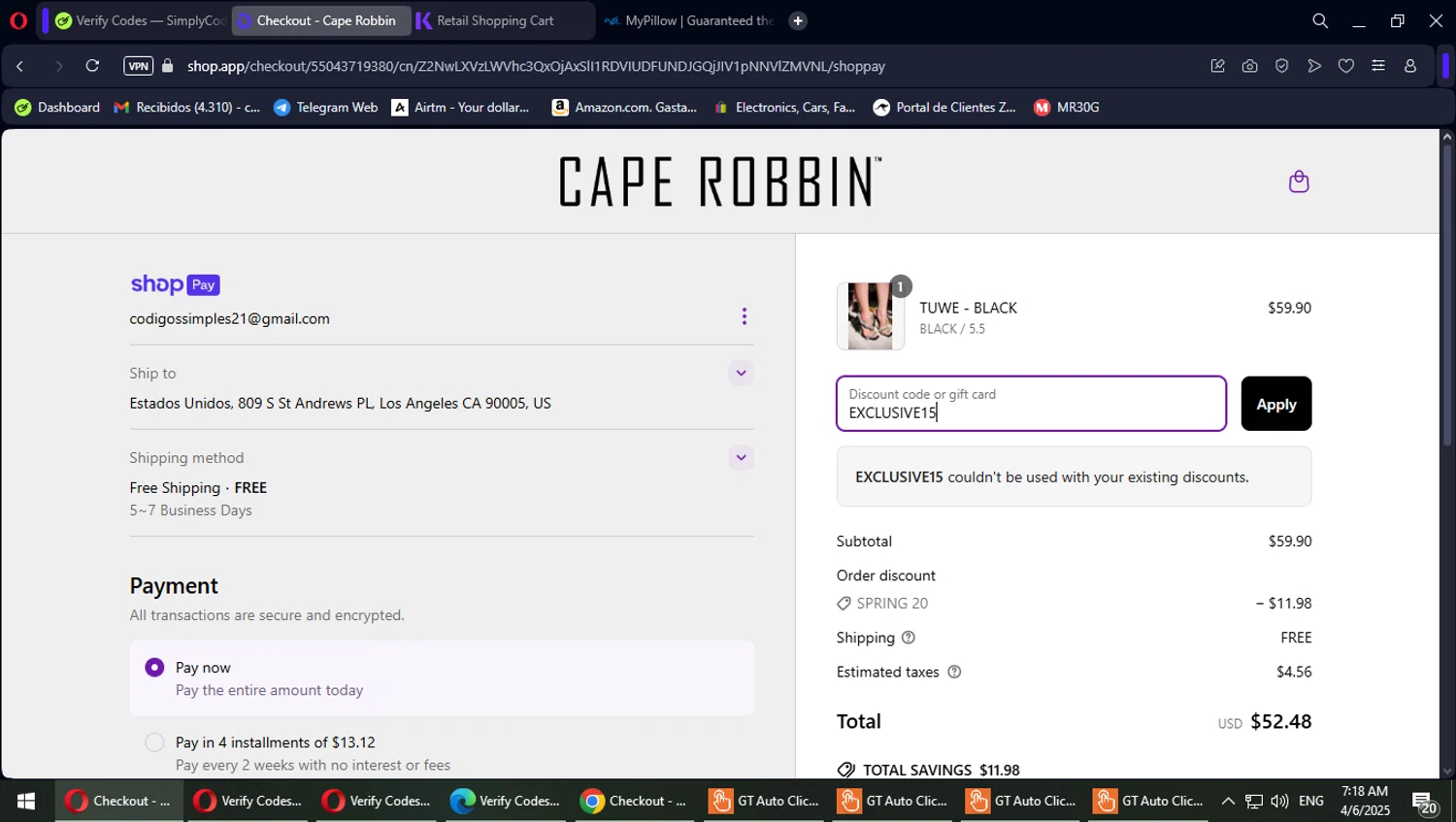Open Edge Verify Codes taskbar window
1456x822 pixels.
pyautogui.click(x=505, y=801)
